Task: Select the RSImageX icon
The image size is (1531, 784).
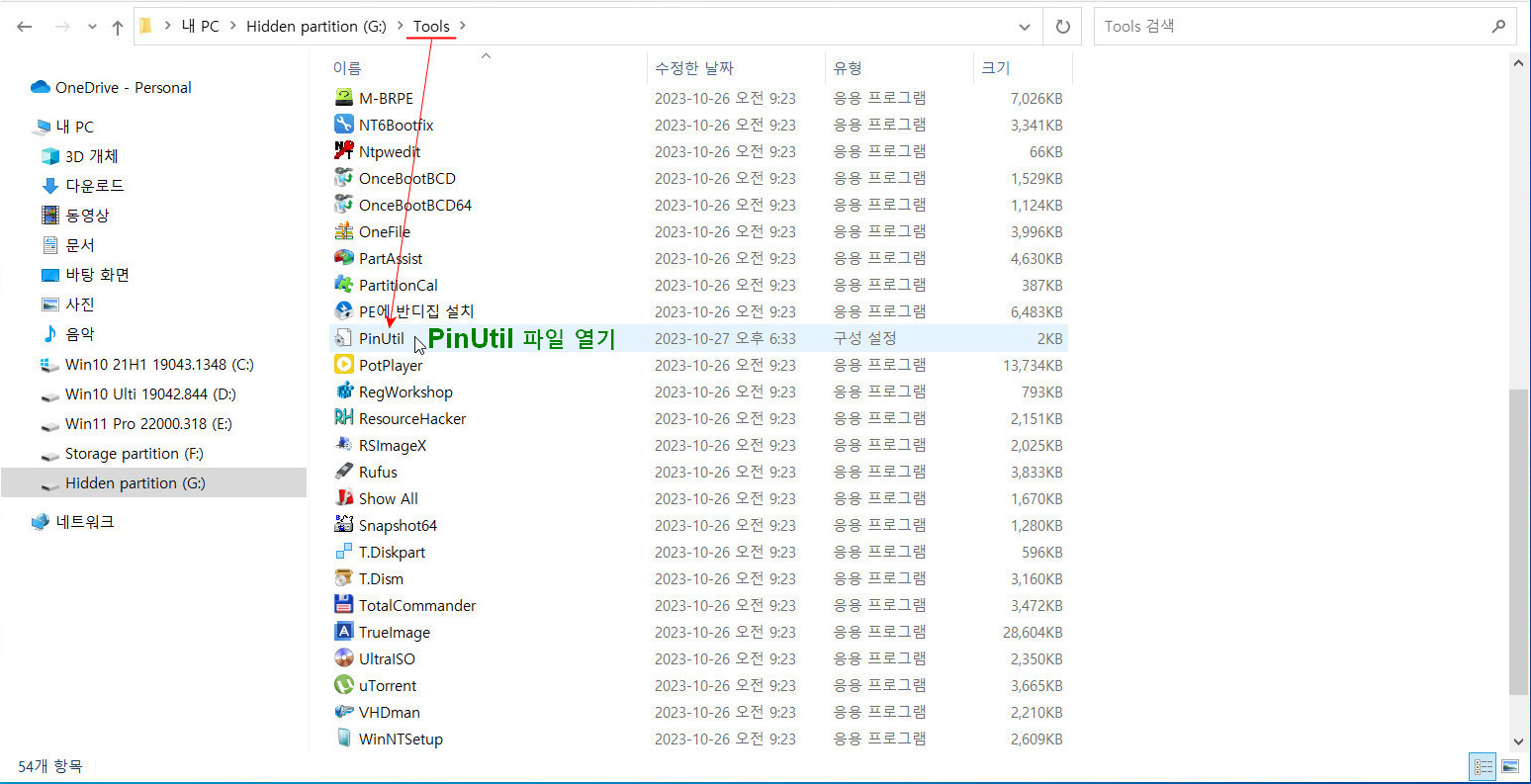Action: click(x=343, y=445)
